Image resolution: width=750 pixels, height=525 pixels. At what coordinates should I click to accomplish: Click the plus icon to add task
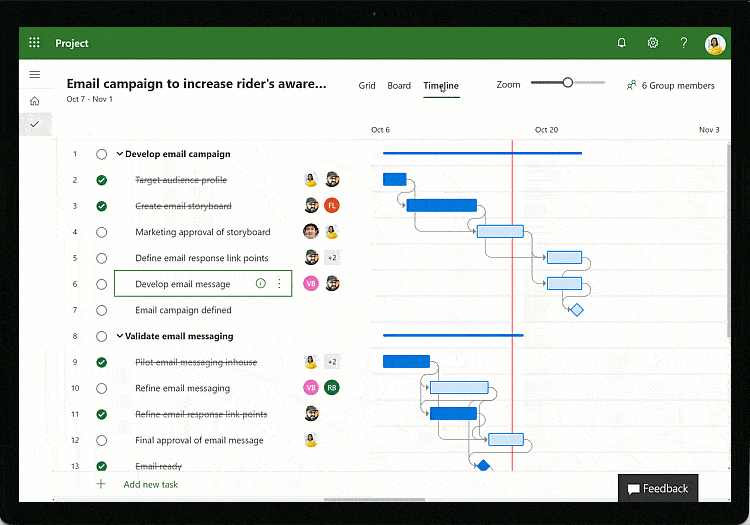coord(101,484)
